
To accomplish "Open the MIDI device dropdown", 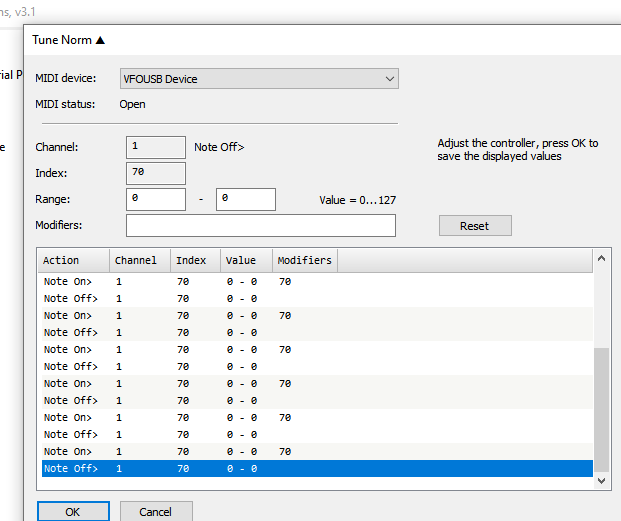I will pos(258,78).
